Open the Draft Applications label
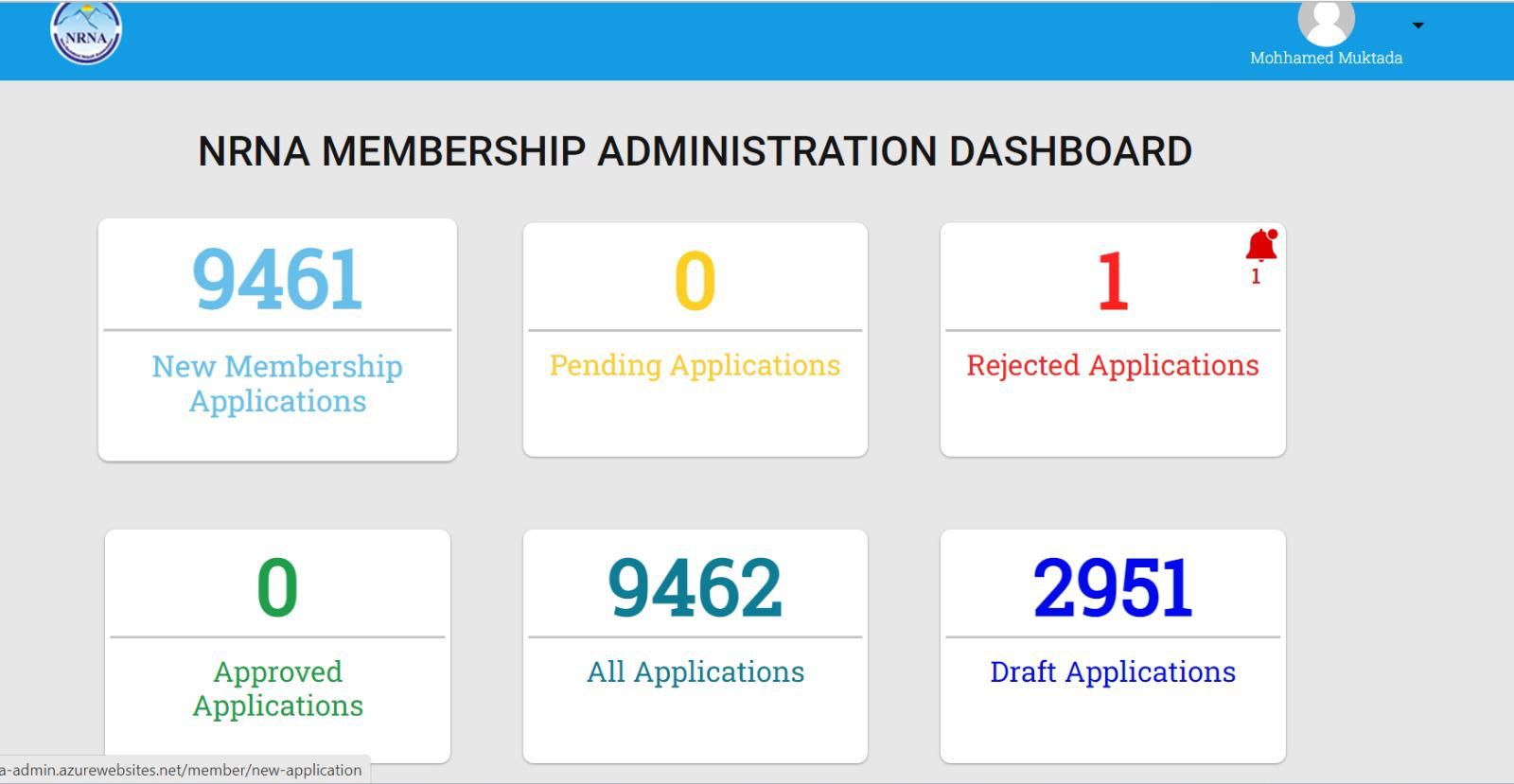1514x784 pixels. click(x=1112, y=671)
